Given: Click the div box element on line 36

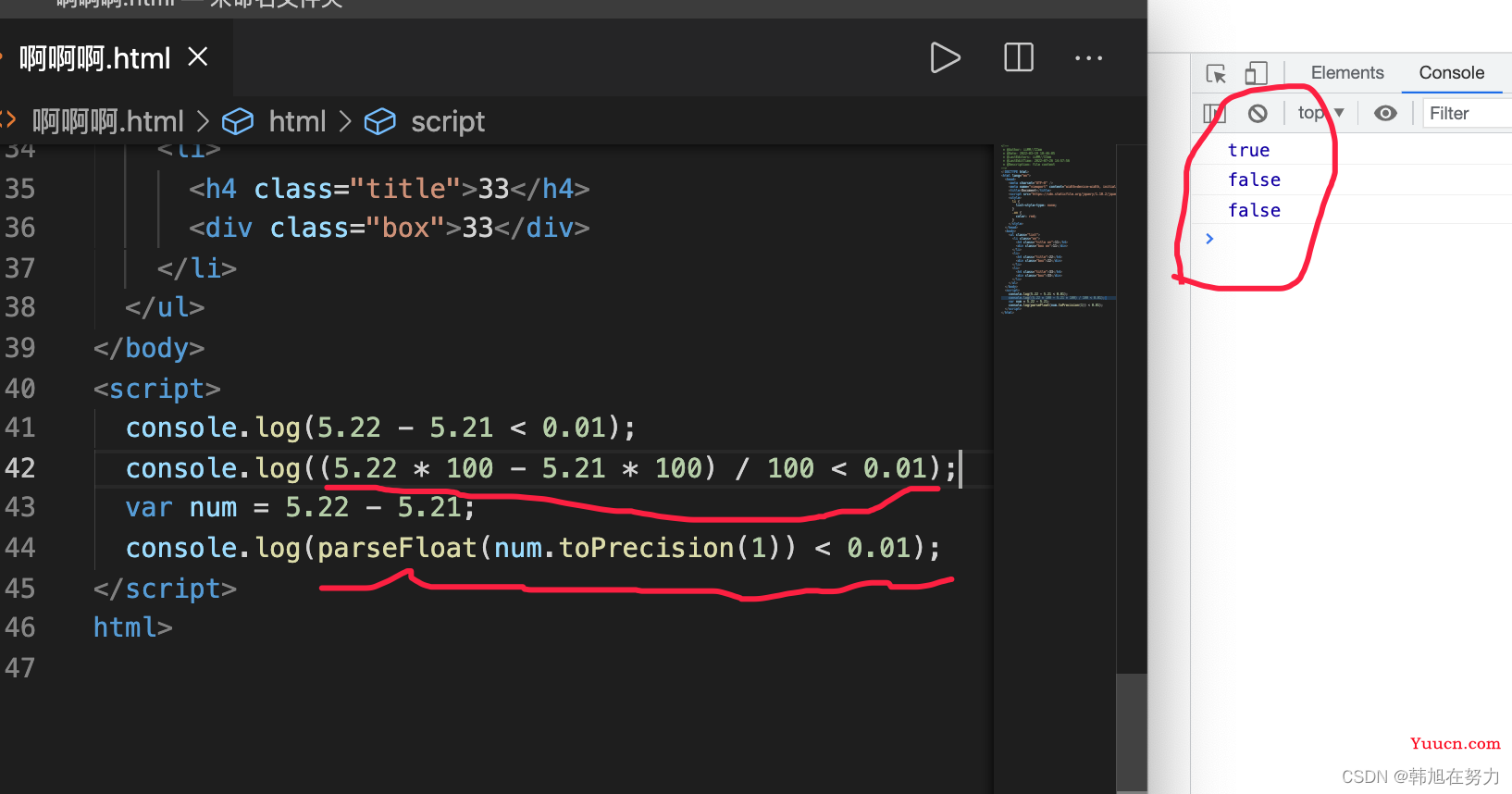Looking at the screenshot, I should [389, 228].
